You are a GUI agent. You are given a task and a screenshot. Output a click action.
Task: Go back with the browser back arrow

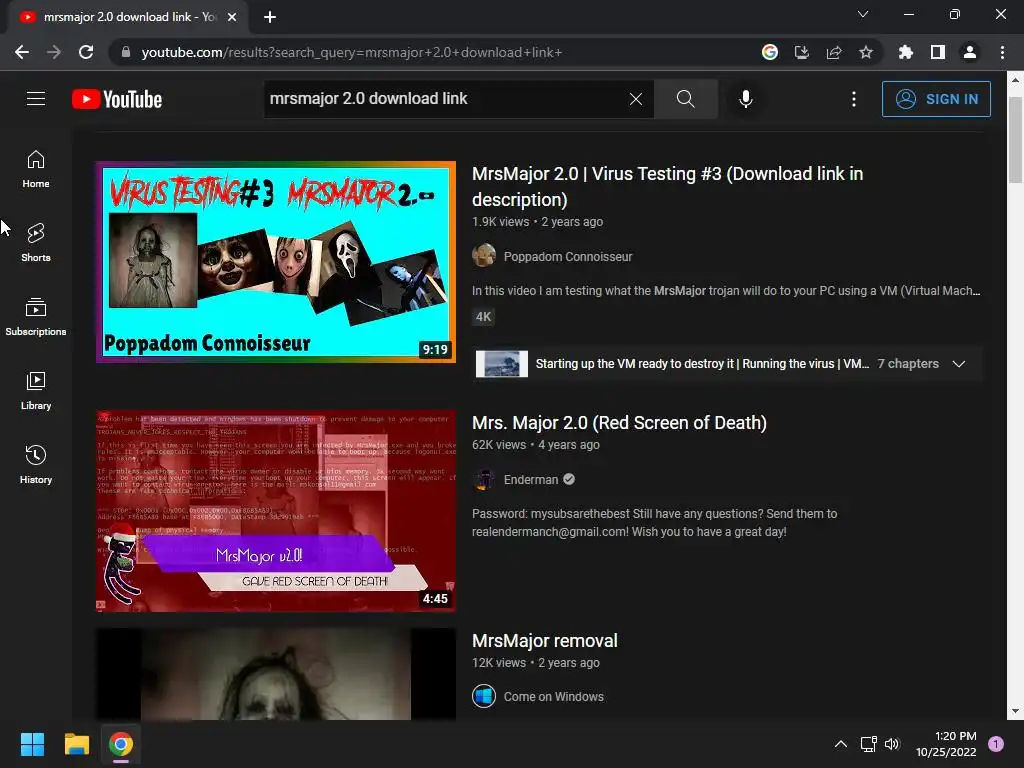coord(22,52)
